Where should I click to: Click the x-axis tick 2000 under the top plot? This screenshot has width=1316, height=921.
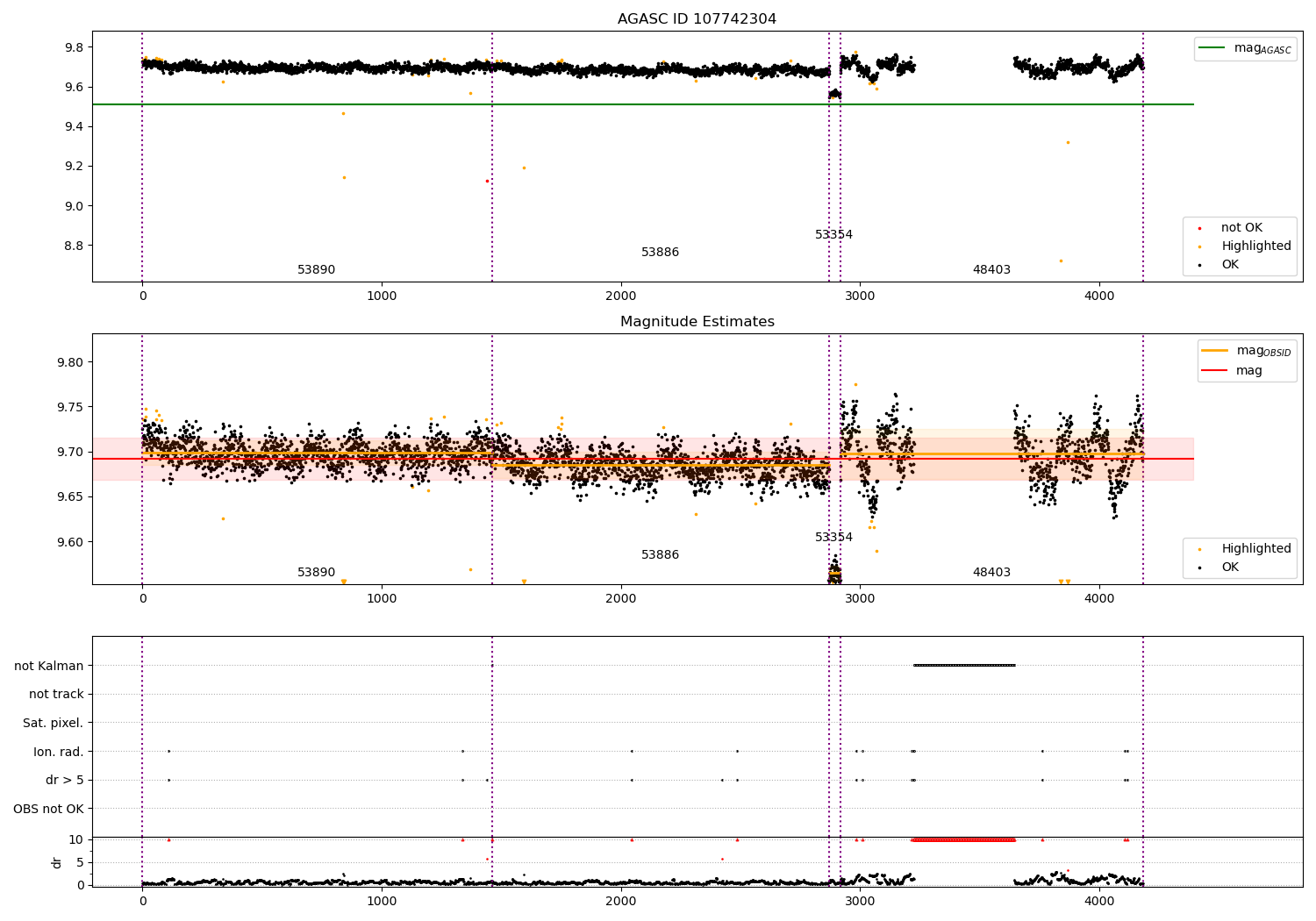[621, 296]
